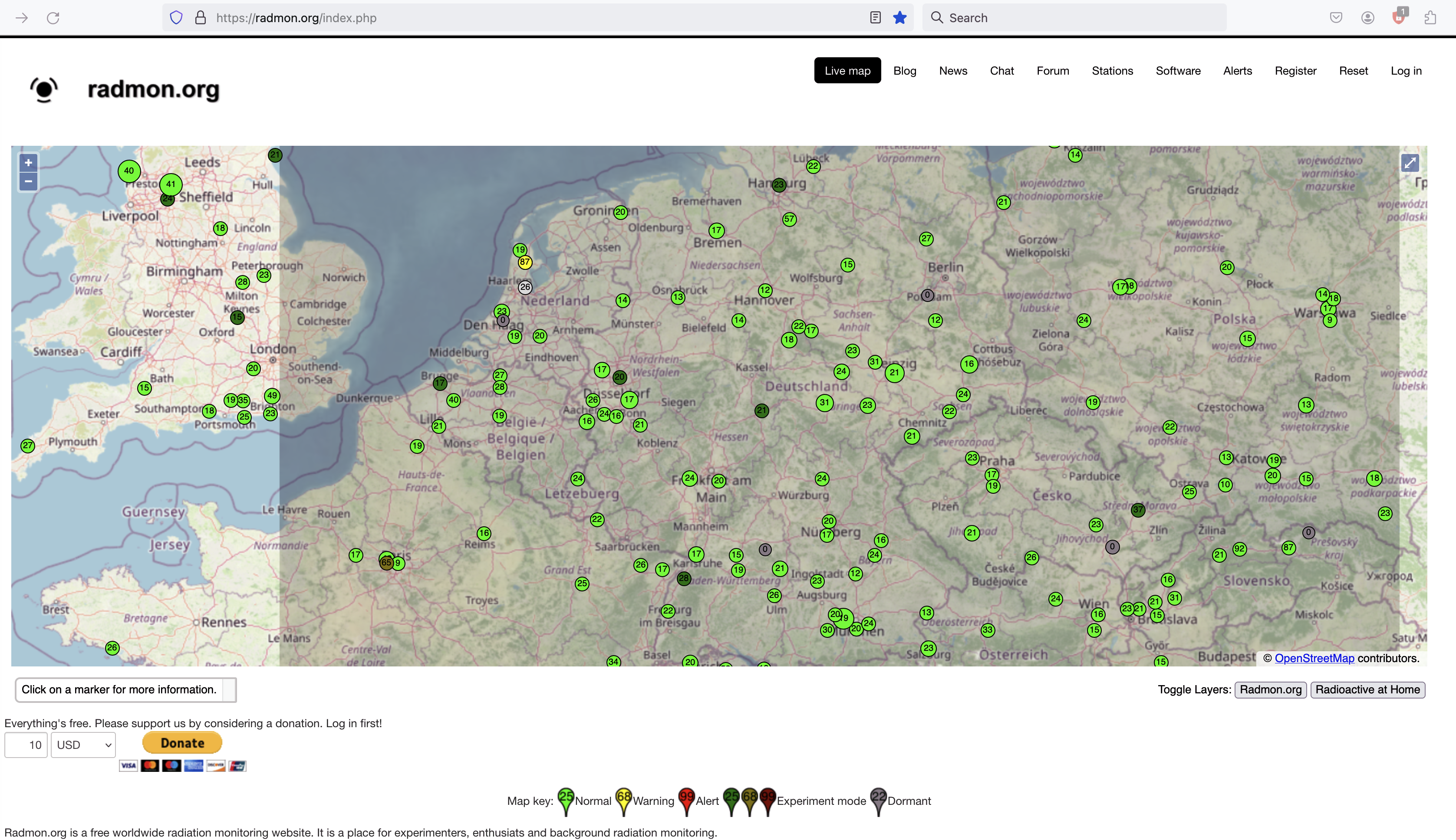Click the marker 41 near Sheffield
Image resolution: width=1456 pixels, height=840 pixels.
171,184
